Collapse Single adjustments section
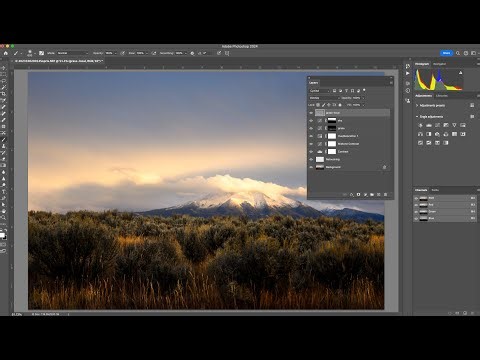 417,117
